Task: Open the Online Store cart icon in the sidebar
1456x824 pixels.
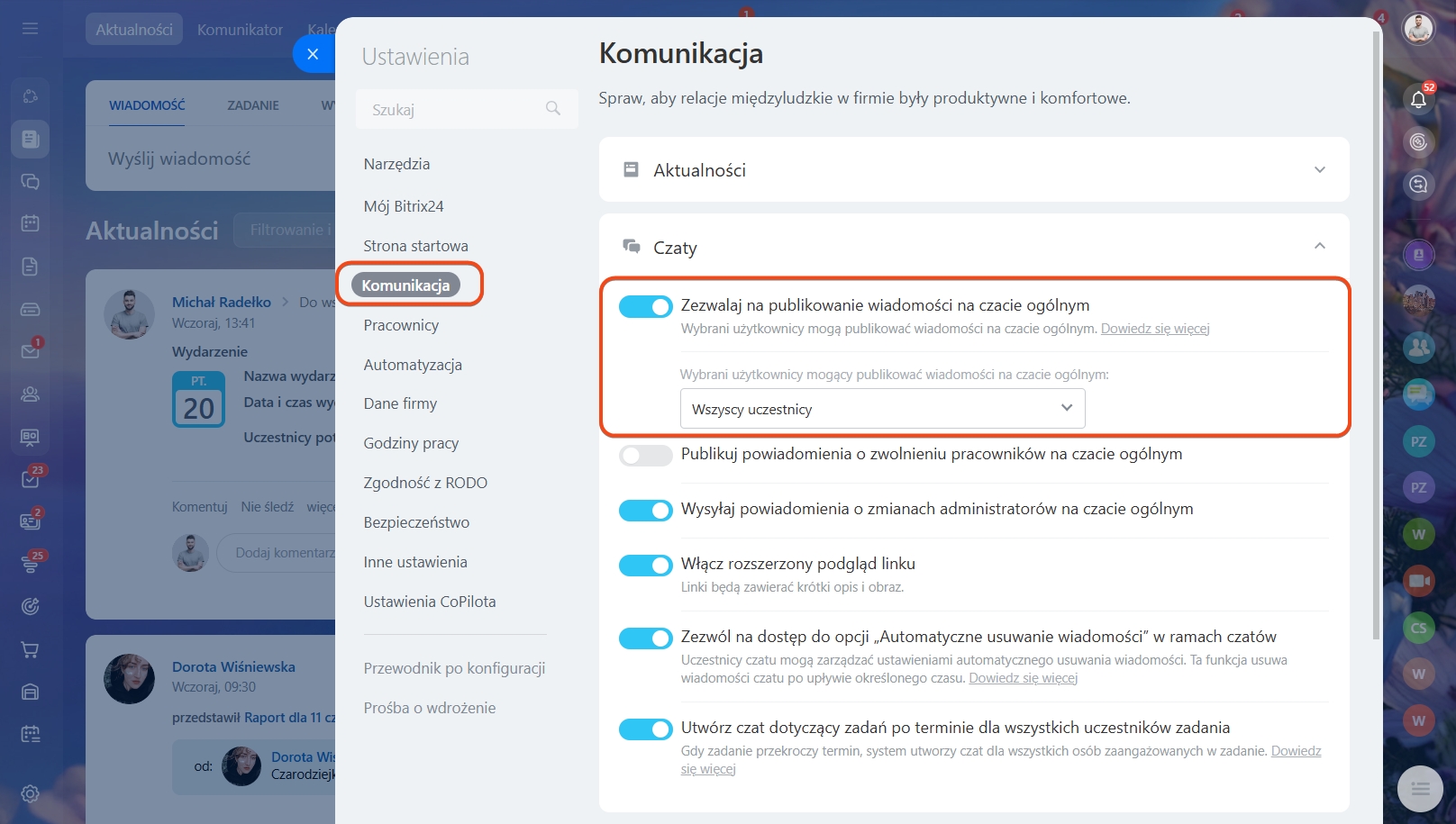Action: coord(30,649)
